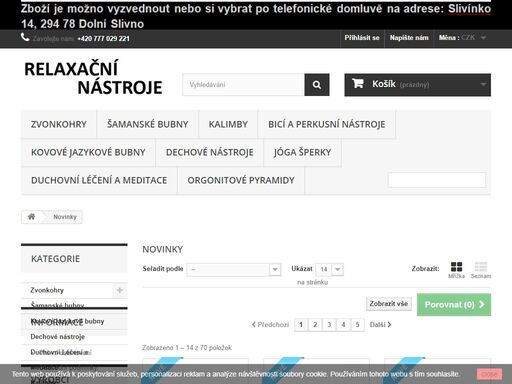Click the home breadcrumb icon

point(31,217)
